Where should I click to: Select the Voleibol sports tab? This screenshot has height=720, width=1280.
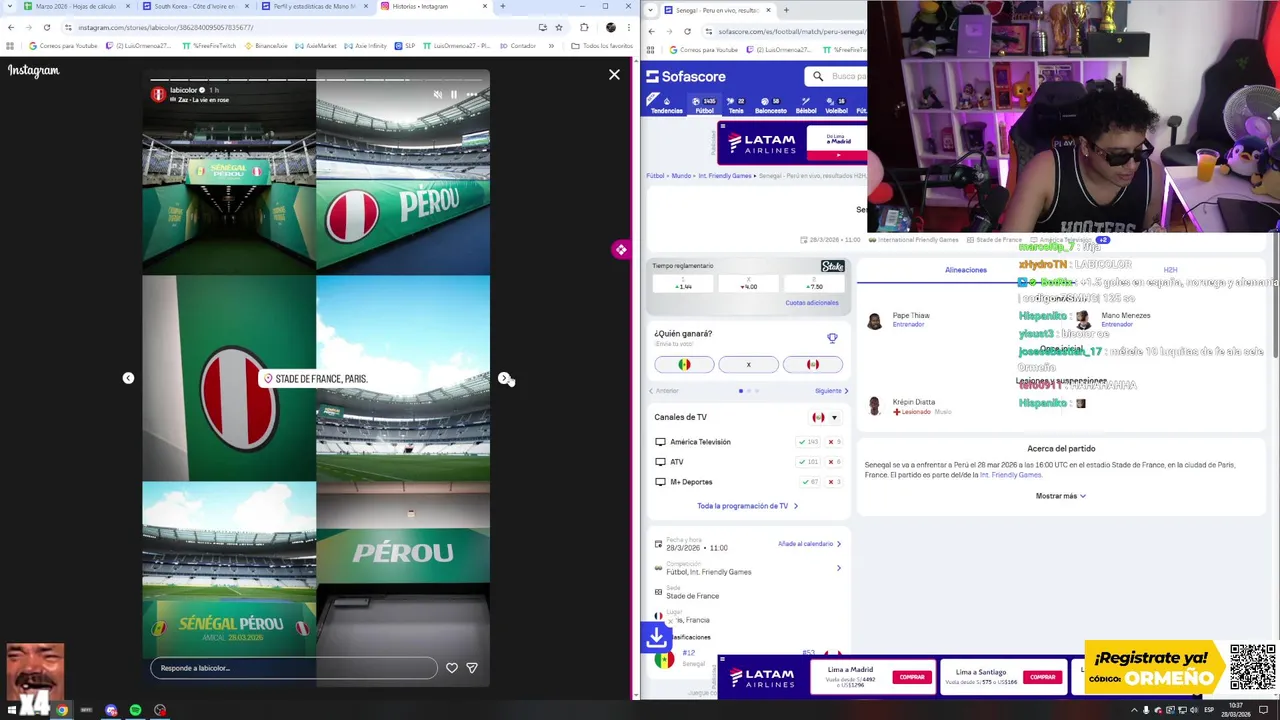tap(837, 105)
